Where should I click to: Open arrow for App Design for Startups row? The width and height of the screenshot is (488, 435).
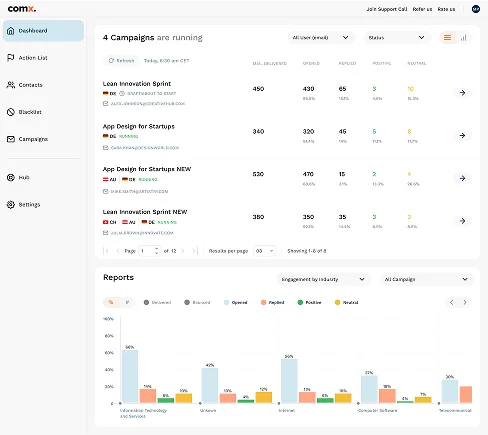pos(462,135)
